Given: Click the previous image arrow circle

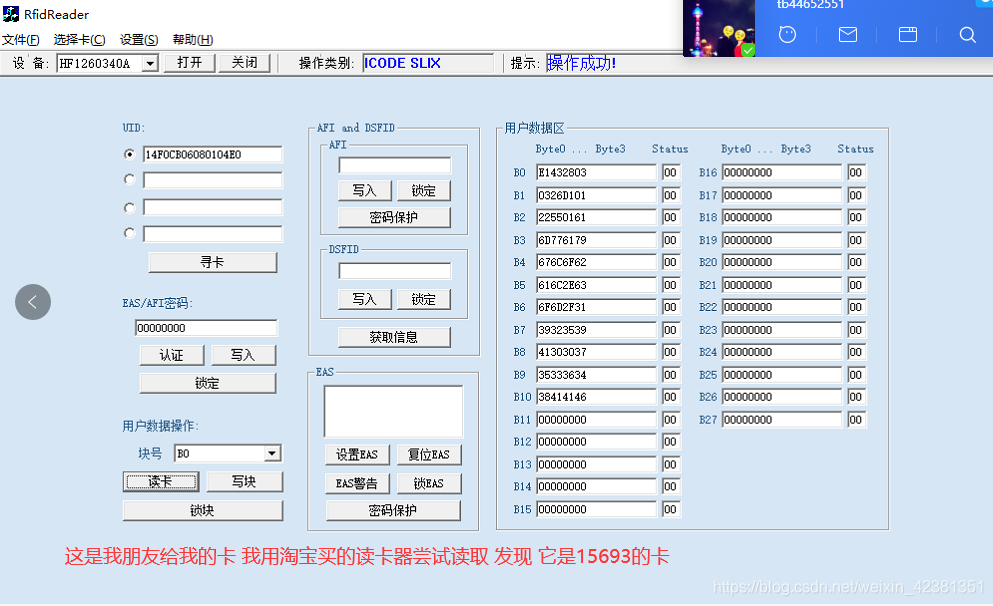Looking at the screenshot, I should coord(33,302).
